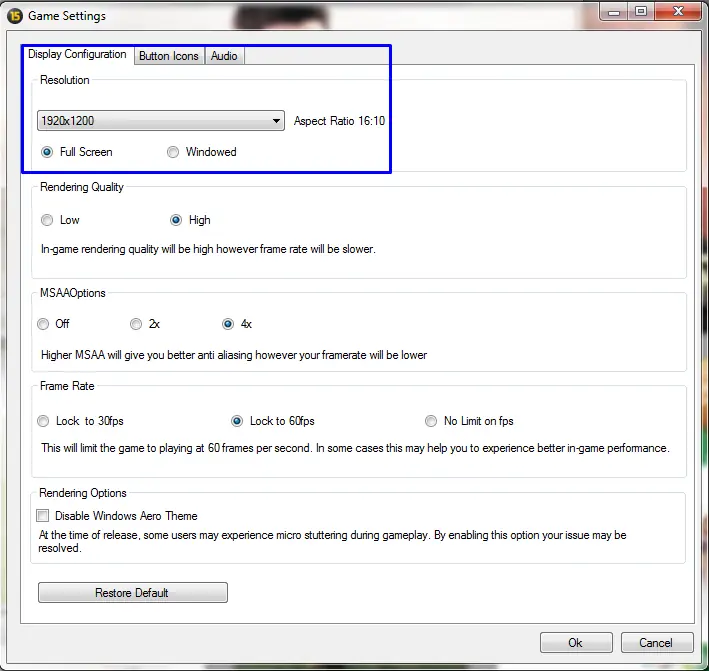This screenshot has width=709, height=671.
Task: Click the MSAAOptions group label
Action: click(73, 293)
